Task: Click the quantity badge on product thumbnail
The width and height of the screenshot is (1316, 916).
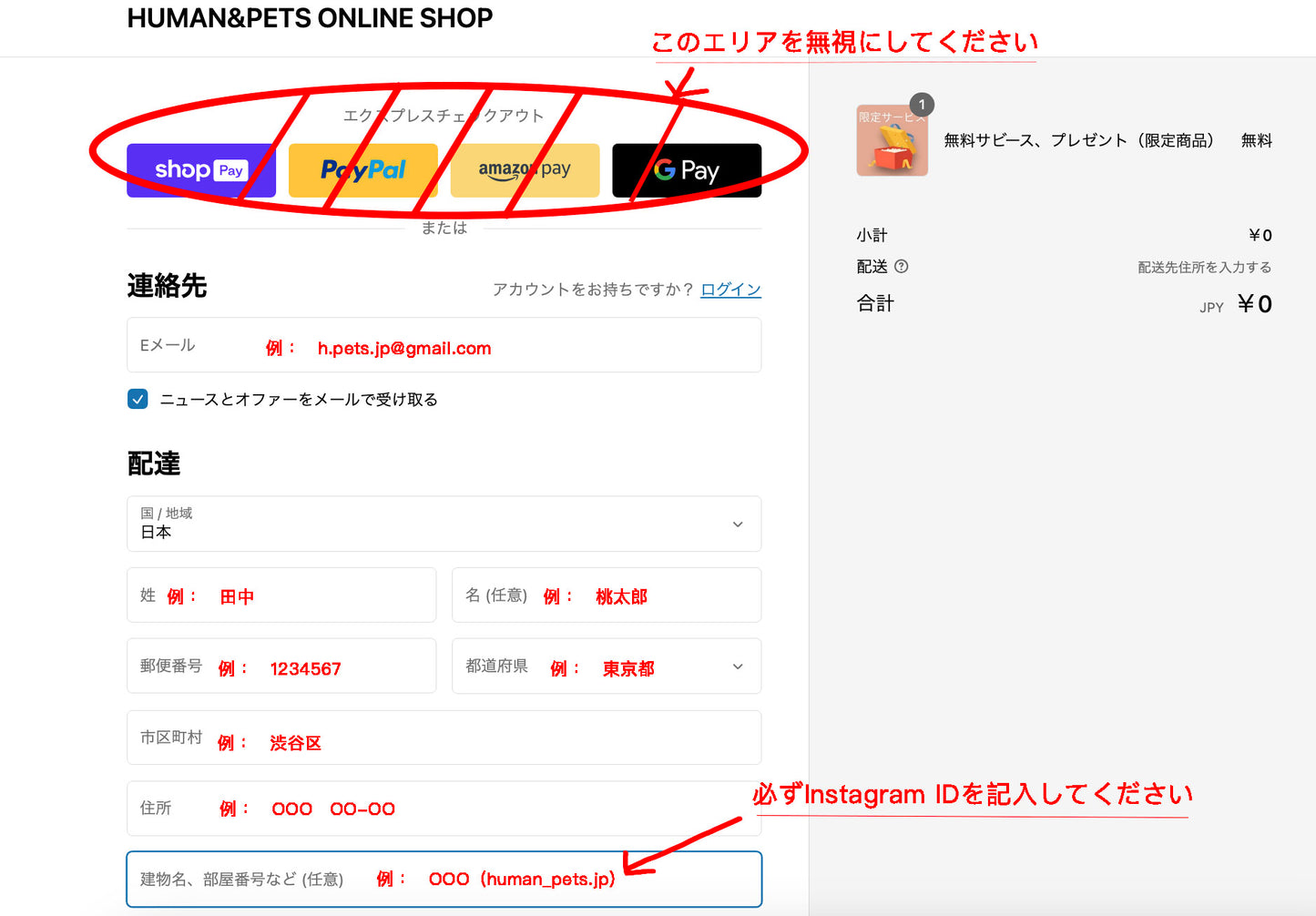Action: [922, 105]
